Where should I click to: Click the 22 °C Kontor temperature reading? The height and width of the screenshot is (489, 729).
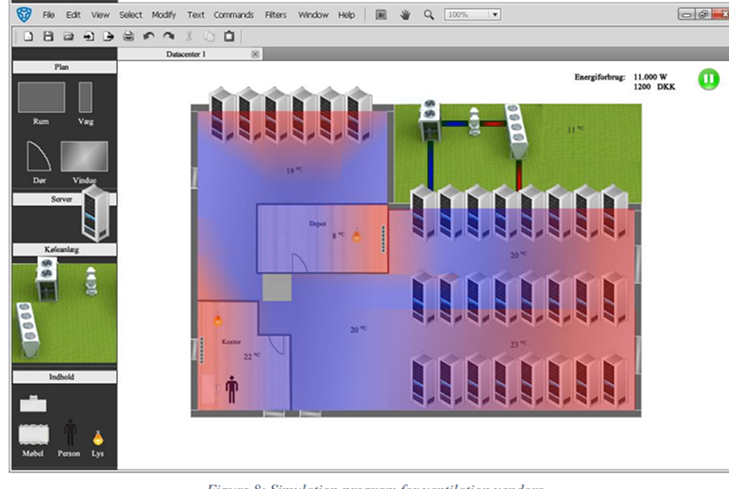[252, 356]
